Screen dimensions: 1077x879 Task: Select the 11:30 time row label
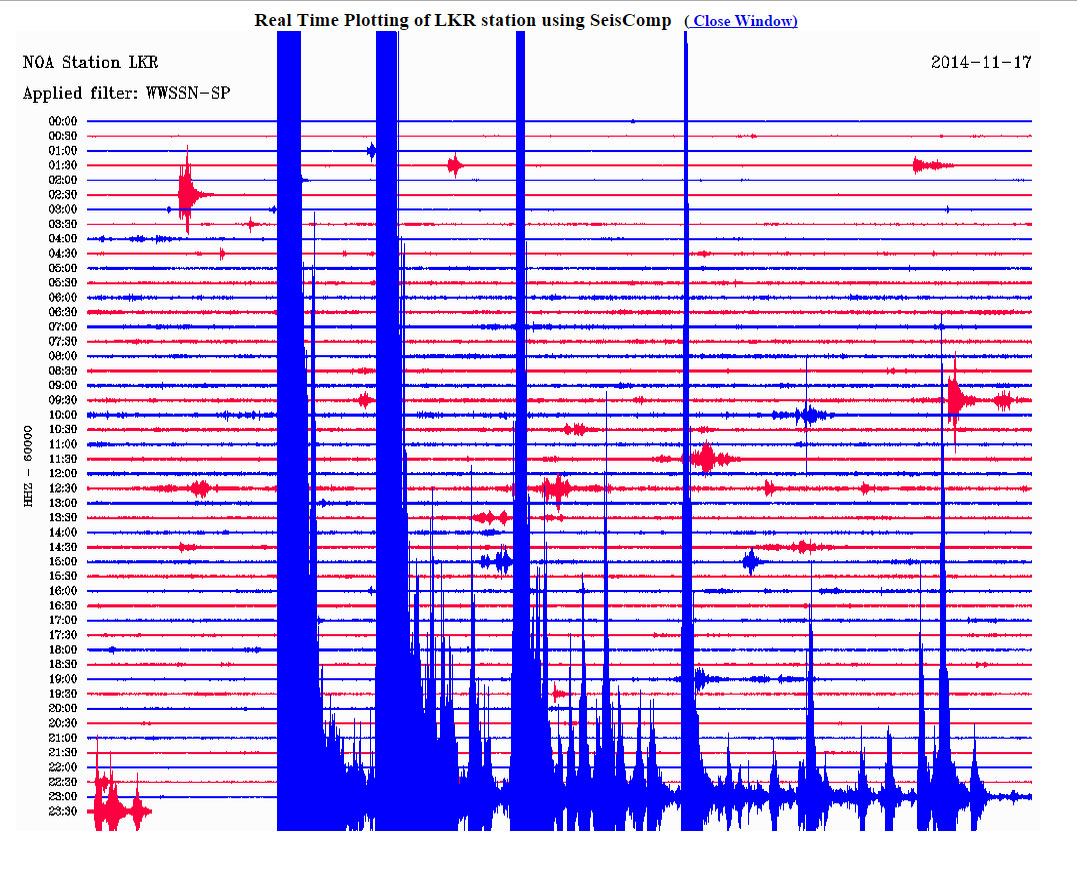63,459
